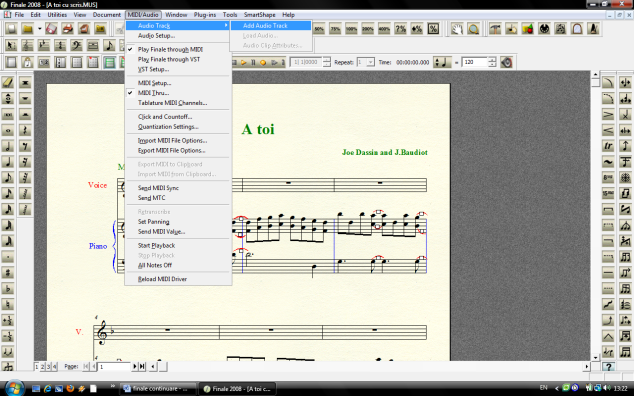Click the 100% zoom button

click(x=351, y=29)
